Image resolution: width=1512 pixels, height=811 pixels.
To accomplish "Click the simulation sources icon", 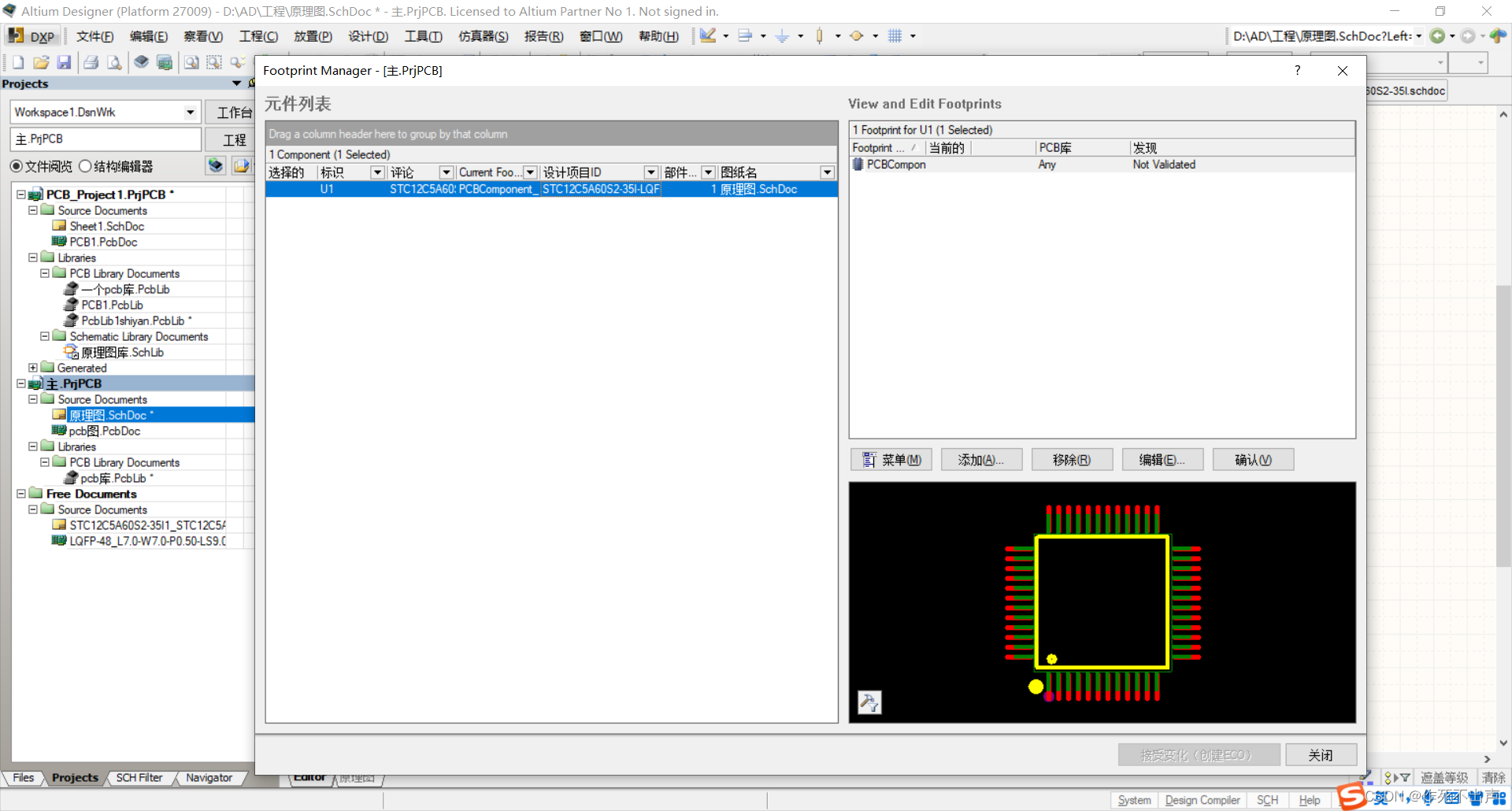I will point(857,35).
